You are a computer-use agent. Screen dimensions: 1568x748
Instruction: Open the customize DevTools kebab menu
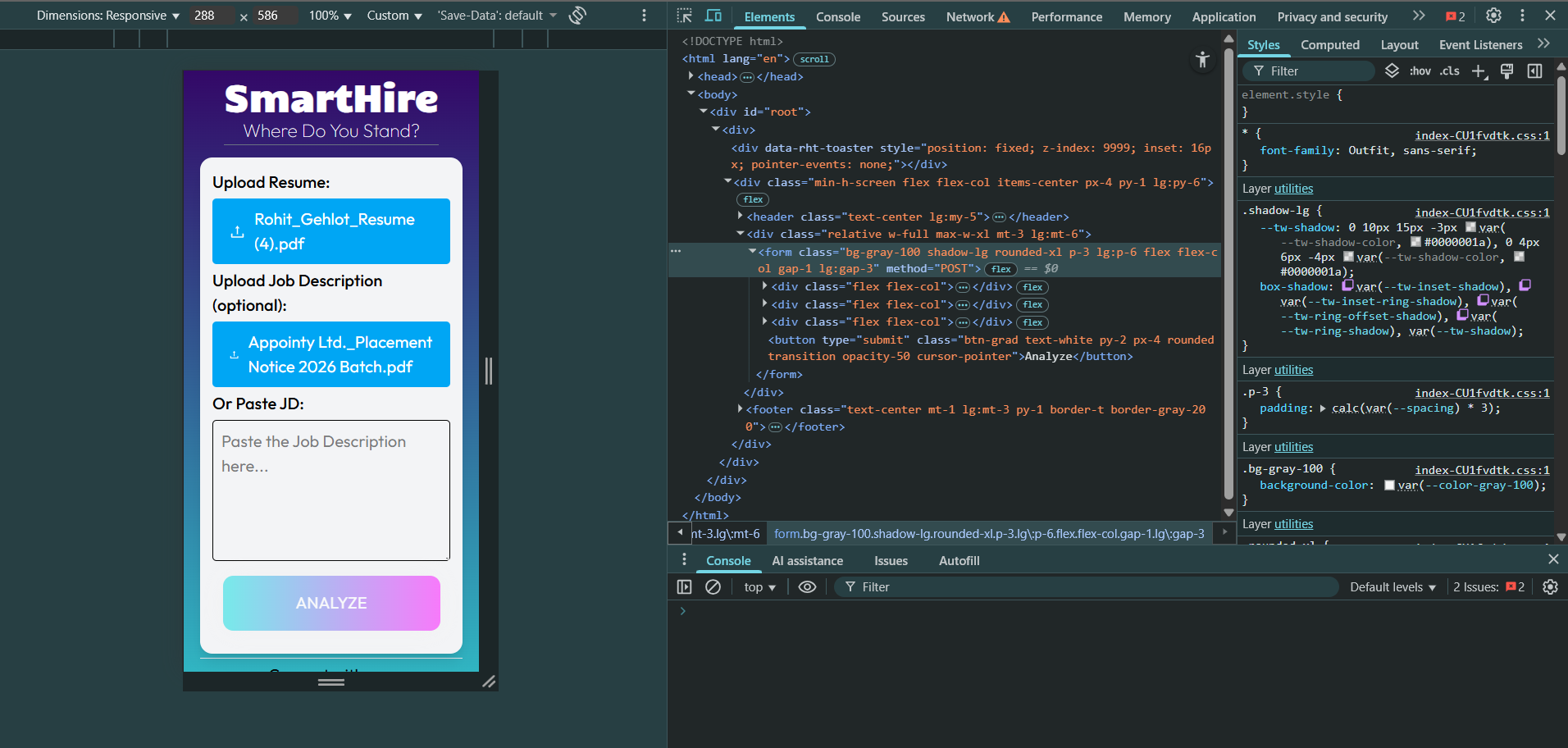(x=1522, y=16)
